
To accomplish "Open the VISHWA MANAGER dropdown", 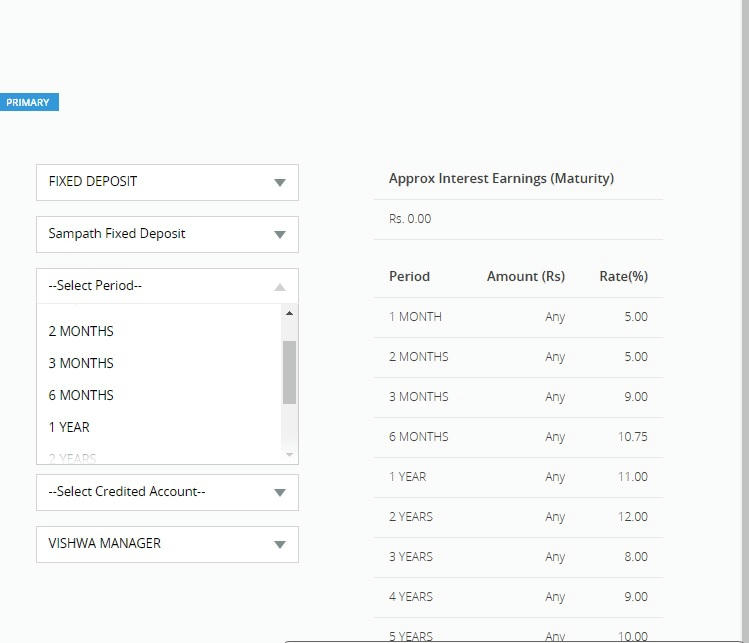I will [x=167, y=544].
